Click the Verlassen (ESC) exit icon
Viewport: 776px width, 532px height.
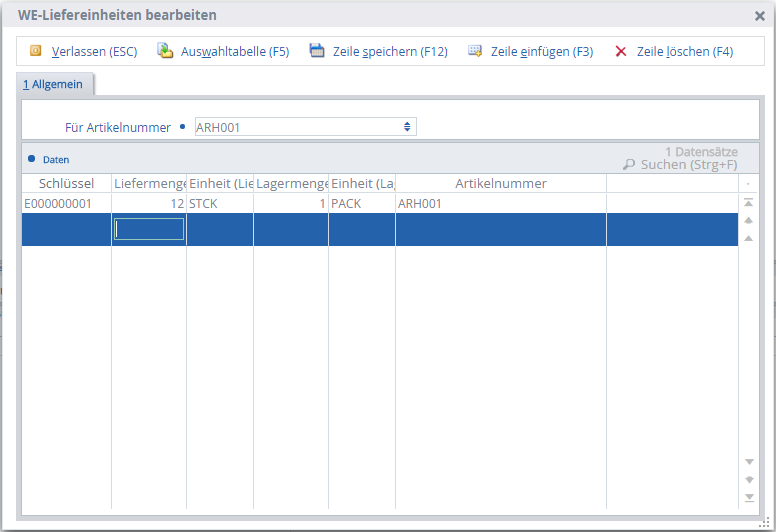click(x=36, y=51)
